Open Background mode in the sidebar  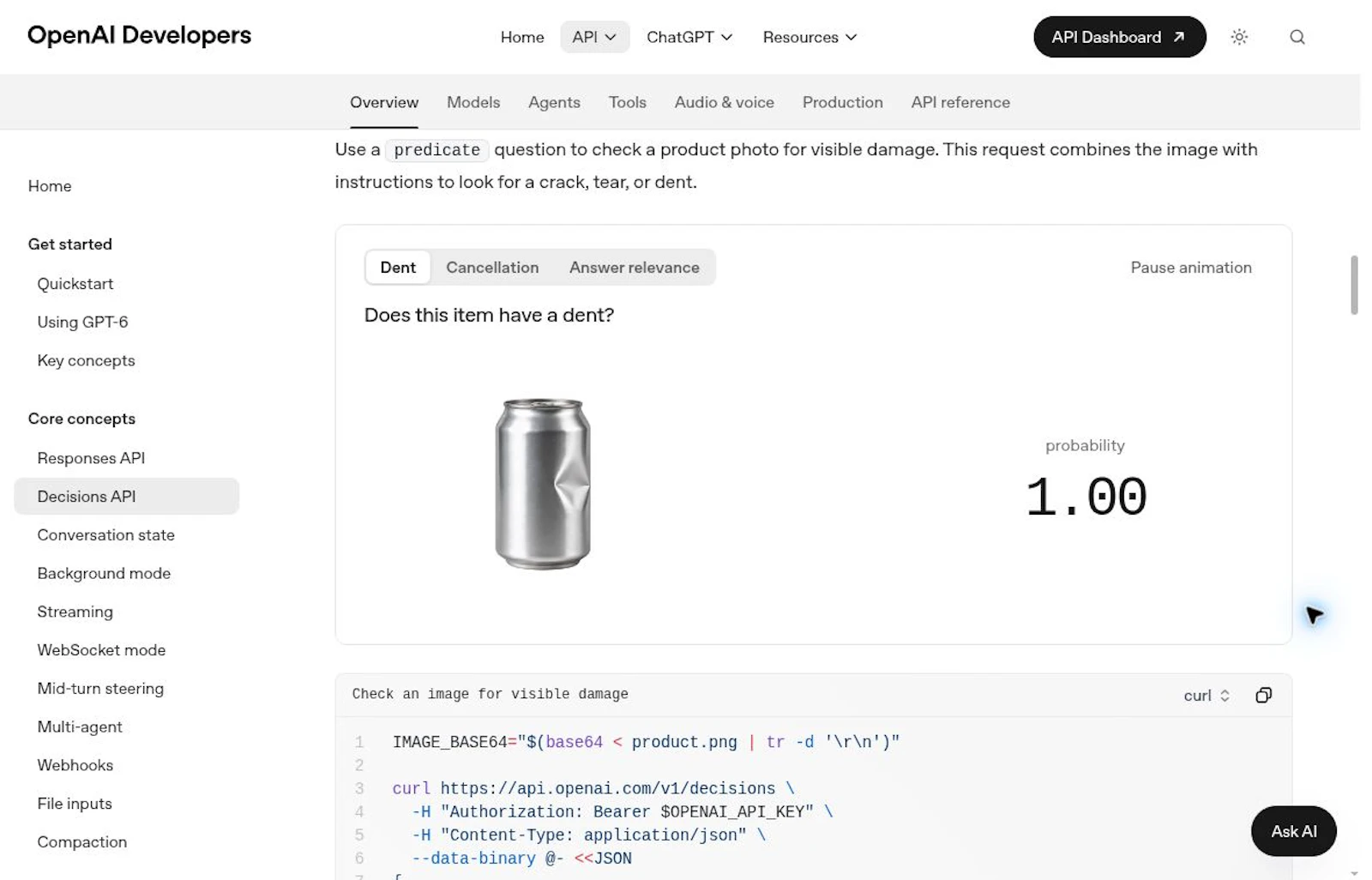click(x=104, y=574)
